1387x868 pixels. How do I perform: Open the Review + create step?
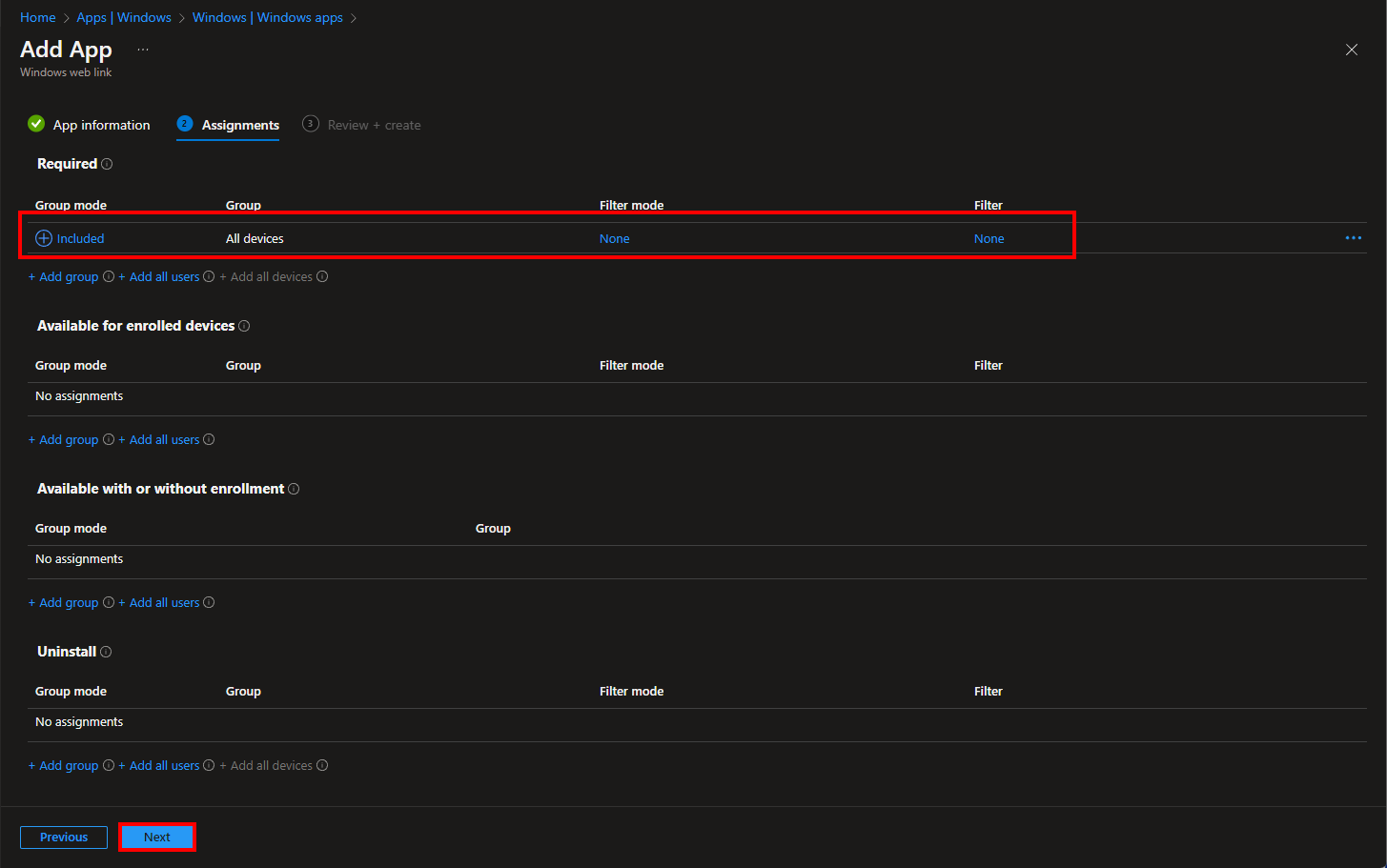point(362,125)
